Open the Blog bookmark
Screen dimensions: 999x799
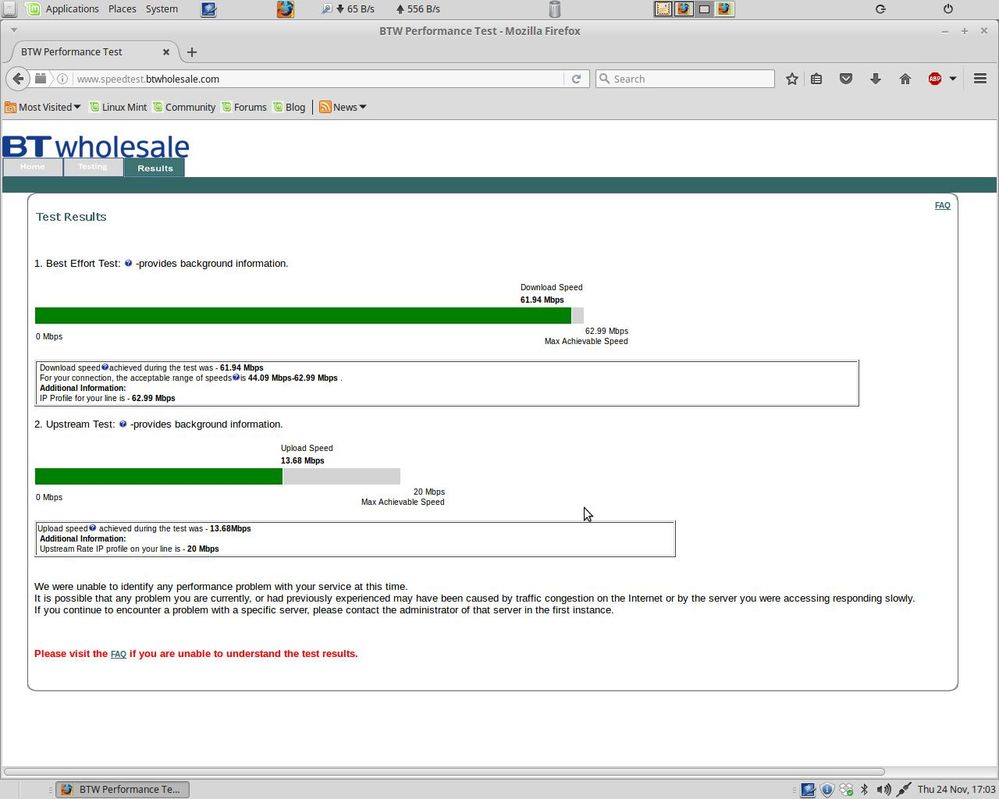(289, 107)
